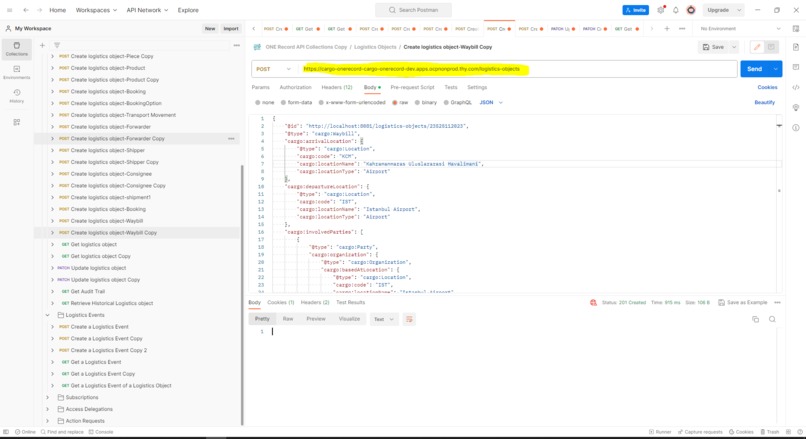Click the Cookies link under Send

click(x=767, y=87)
